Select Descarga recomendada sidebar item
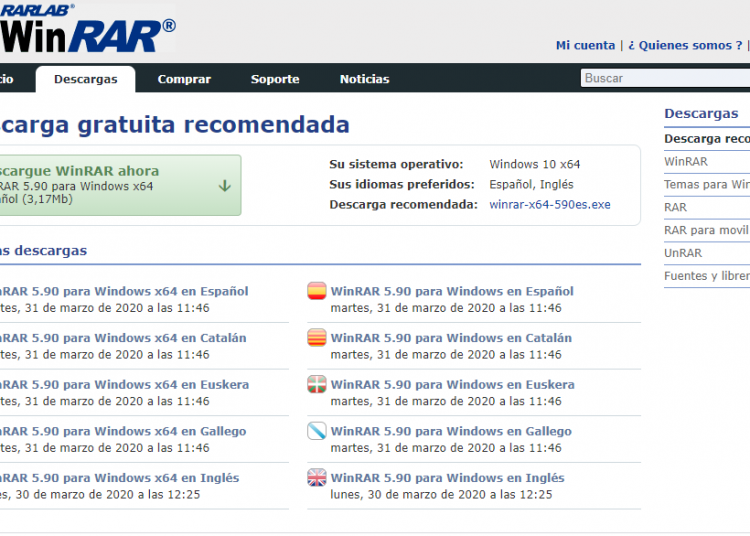This screenshot has height=536, width=750. [707, 139]
